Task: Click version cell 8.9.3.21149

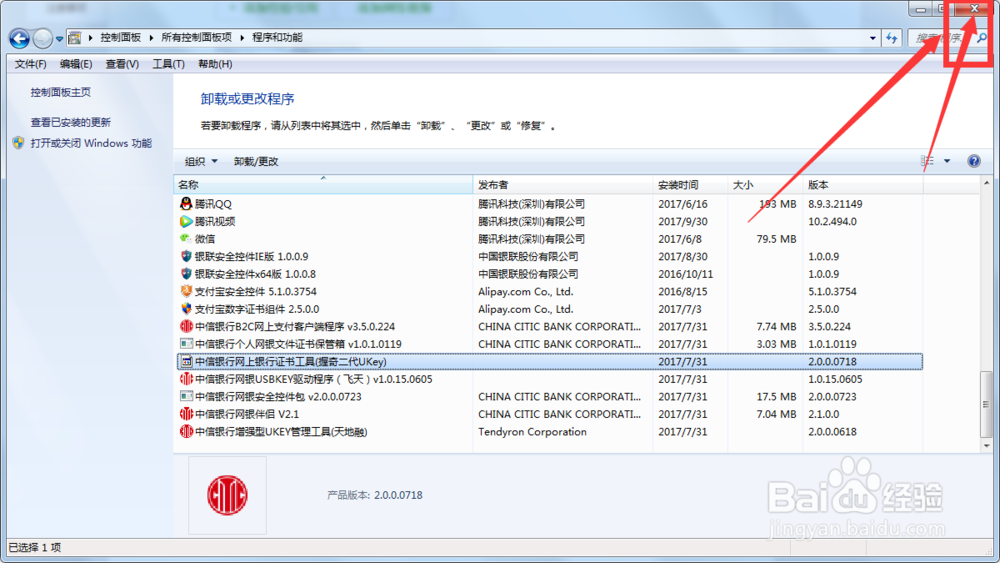Action: (835, 204)
